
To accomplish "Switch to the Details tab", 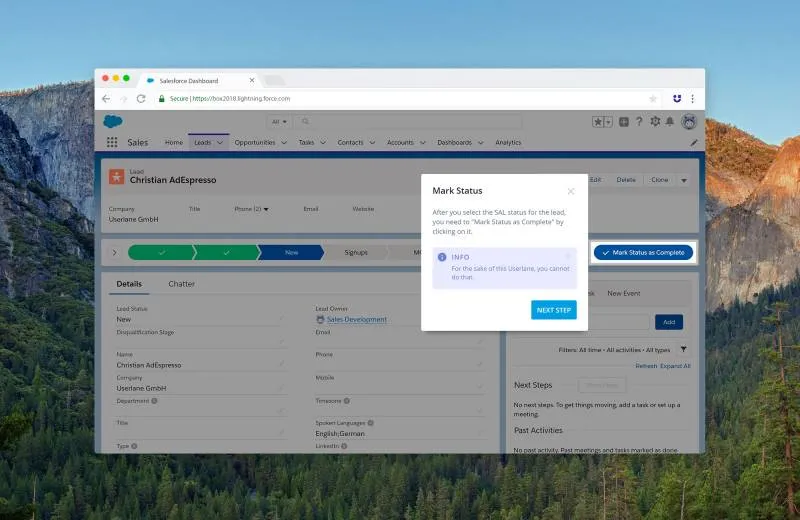I will coord(129,284).
